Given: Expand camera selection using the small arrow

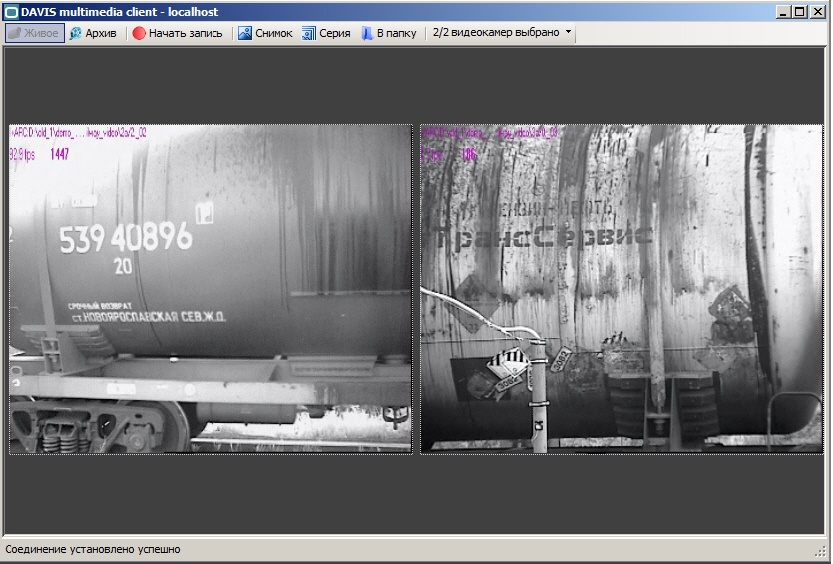Looking at the screenshot, I should click(568, 32).
